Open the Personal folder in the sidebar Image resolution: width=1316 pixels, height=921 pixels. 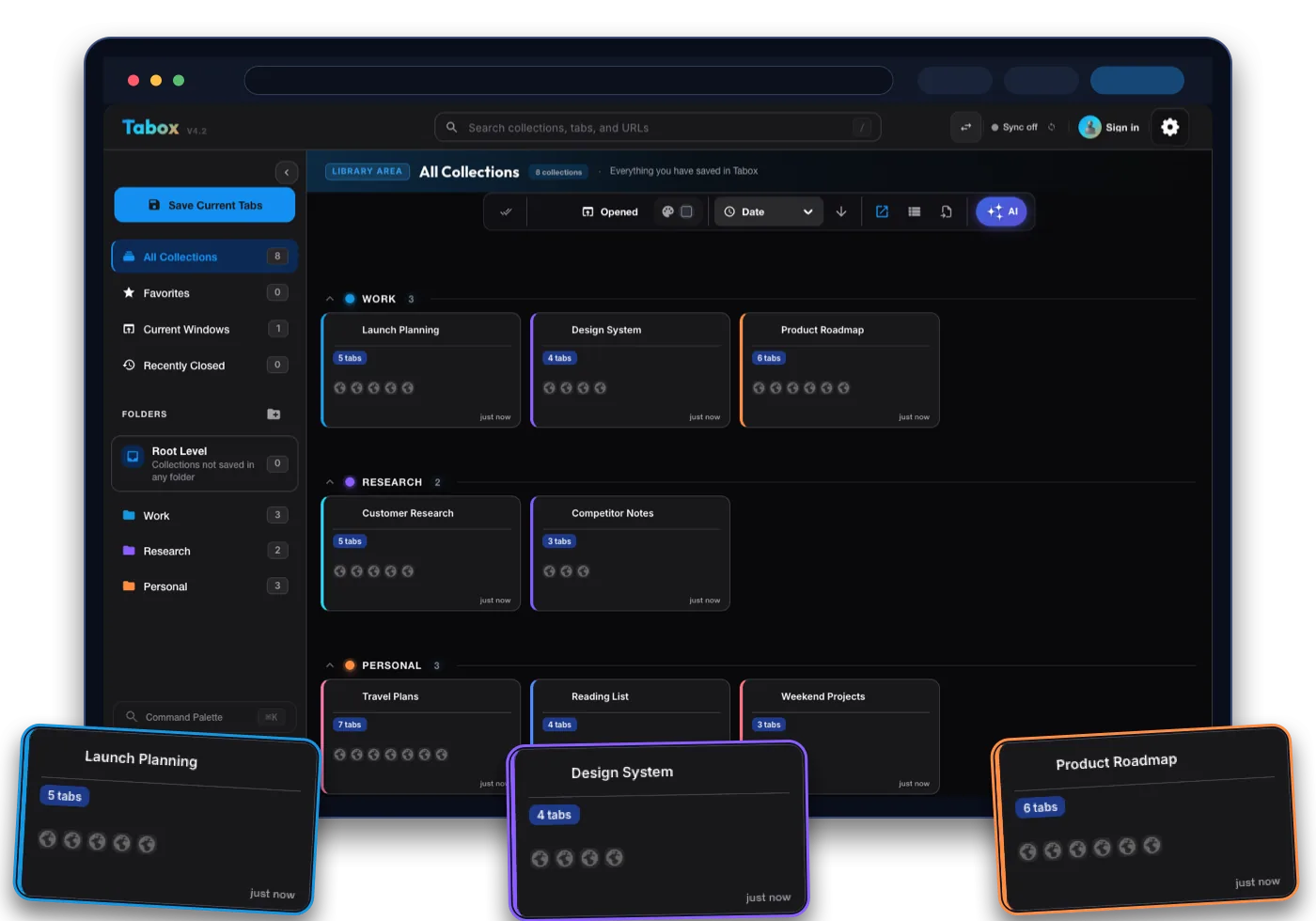[205, 586]
